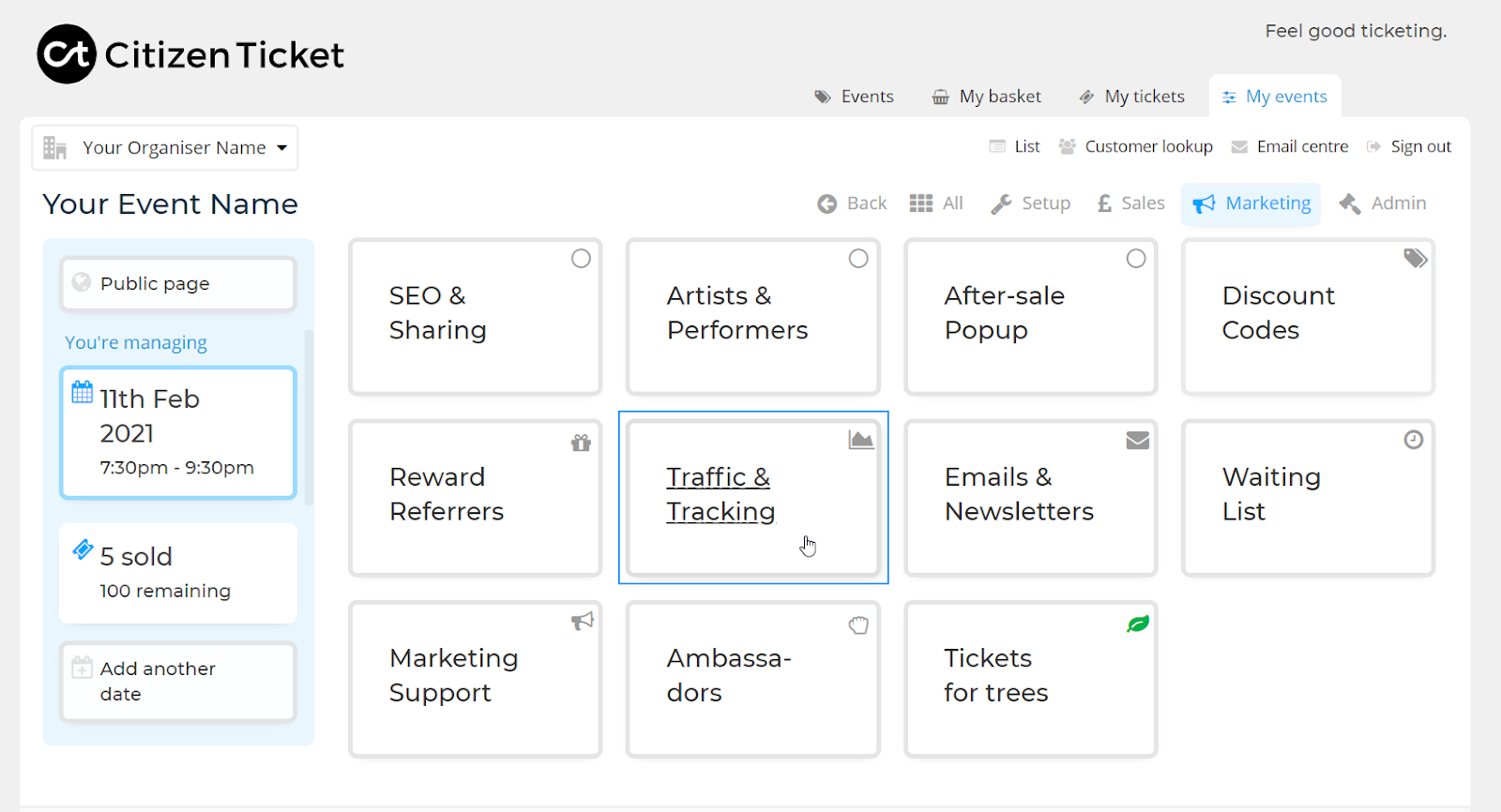Open the Traffic & Tracking link
The height and width of the screenshot is (812, 1501).
720,494
